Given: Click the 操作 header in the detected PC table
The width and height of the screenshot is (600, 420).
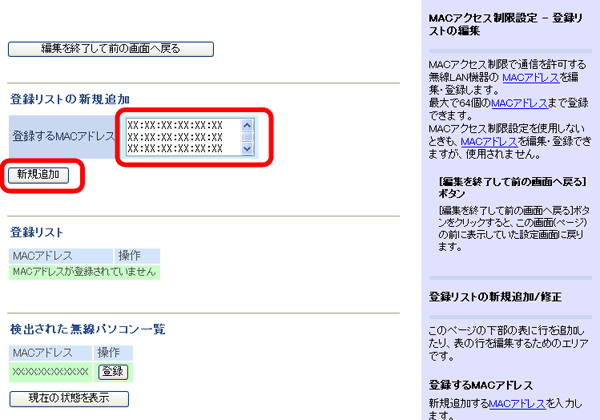Looking at the screenshot, I should point(113,353).
